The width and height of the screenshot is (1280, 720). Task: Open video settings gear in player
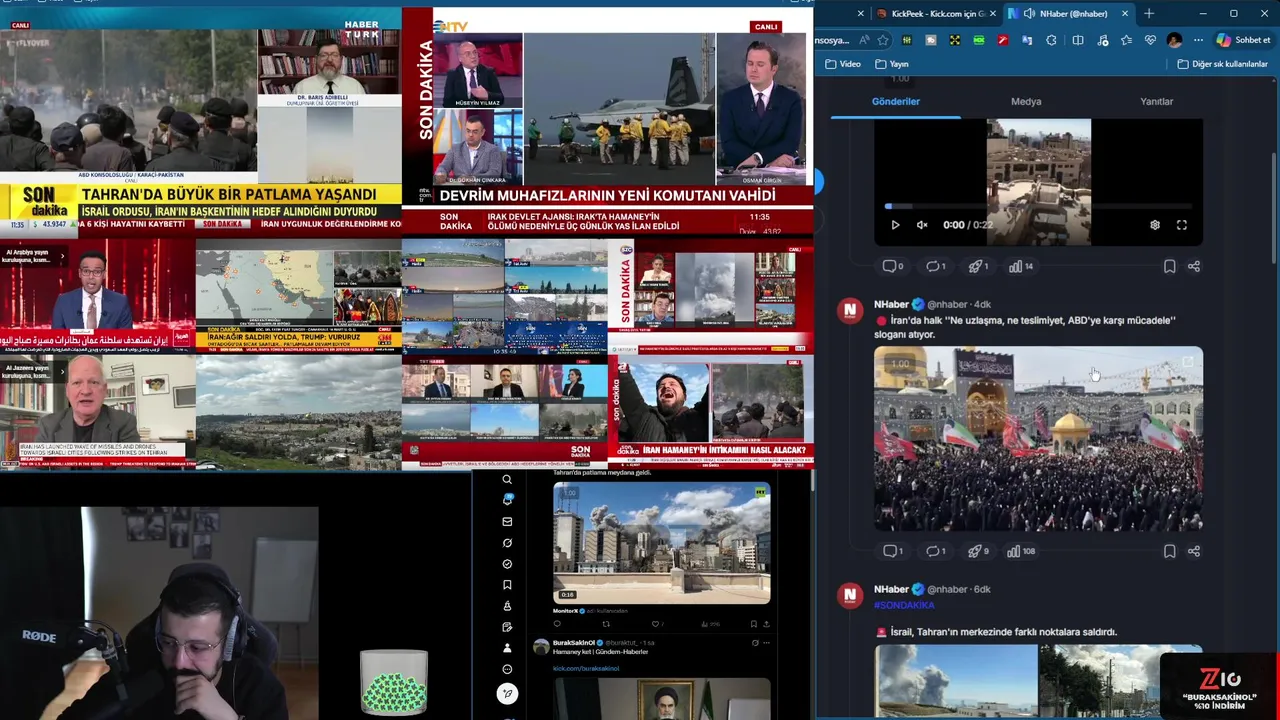point(1155,225)
